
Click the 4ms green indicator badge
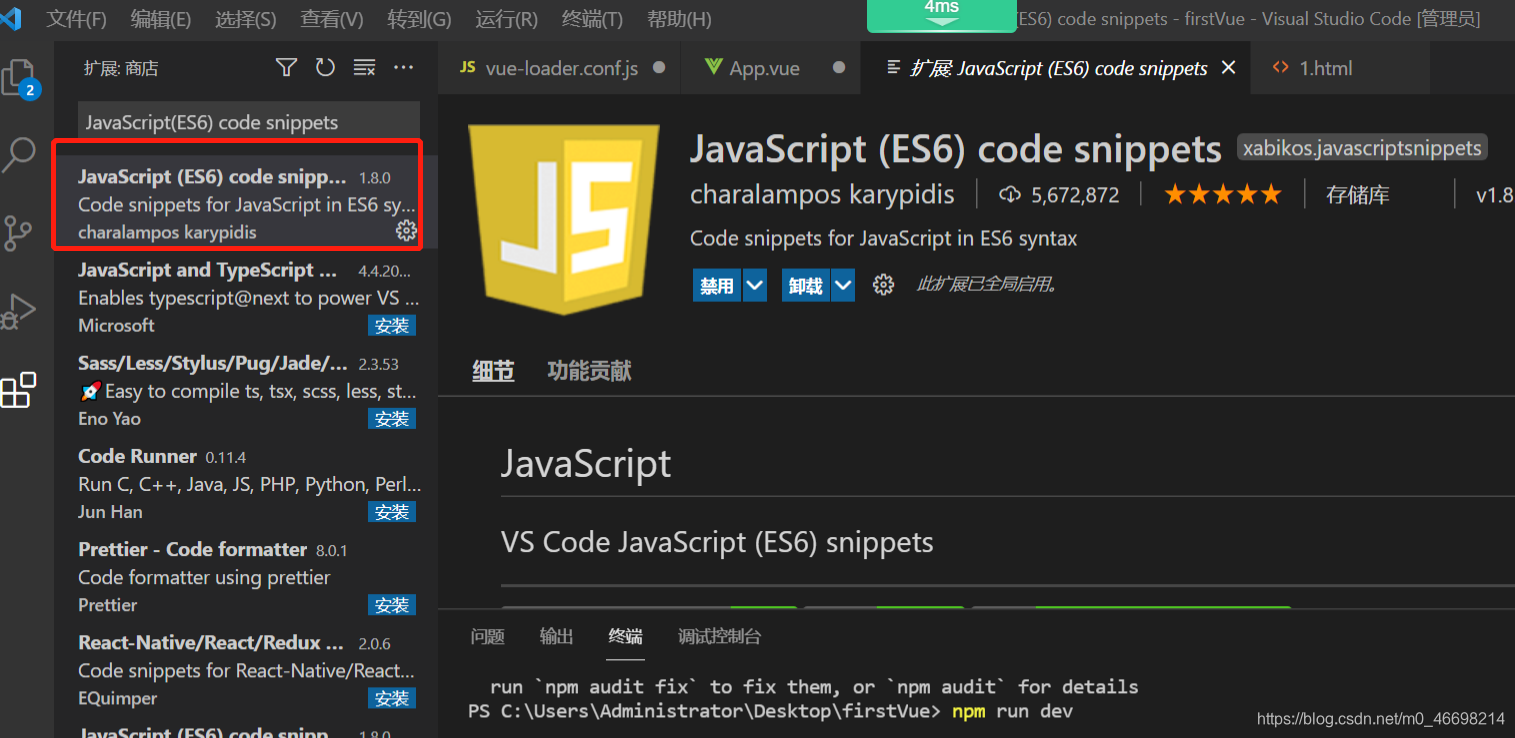pyautogui.click(x=942, y=14)
